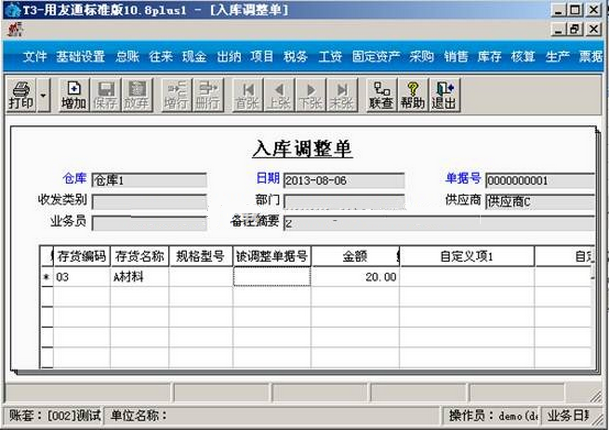Select the 日期 field showing 2013-08-06
This screenshot has height=430, width=609.
(x=343, y=181)
